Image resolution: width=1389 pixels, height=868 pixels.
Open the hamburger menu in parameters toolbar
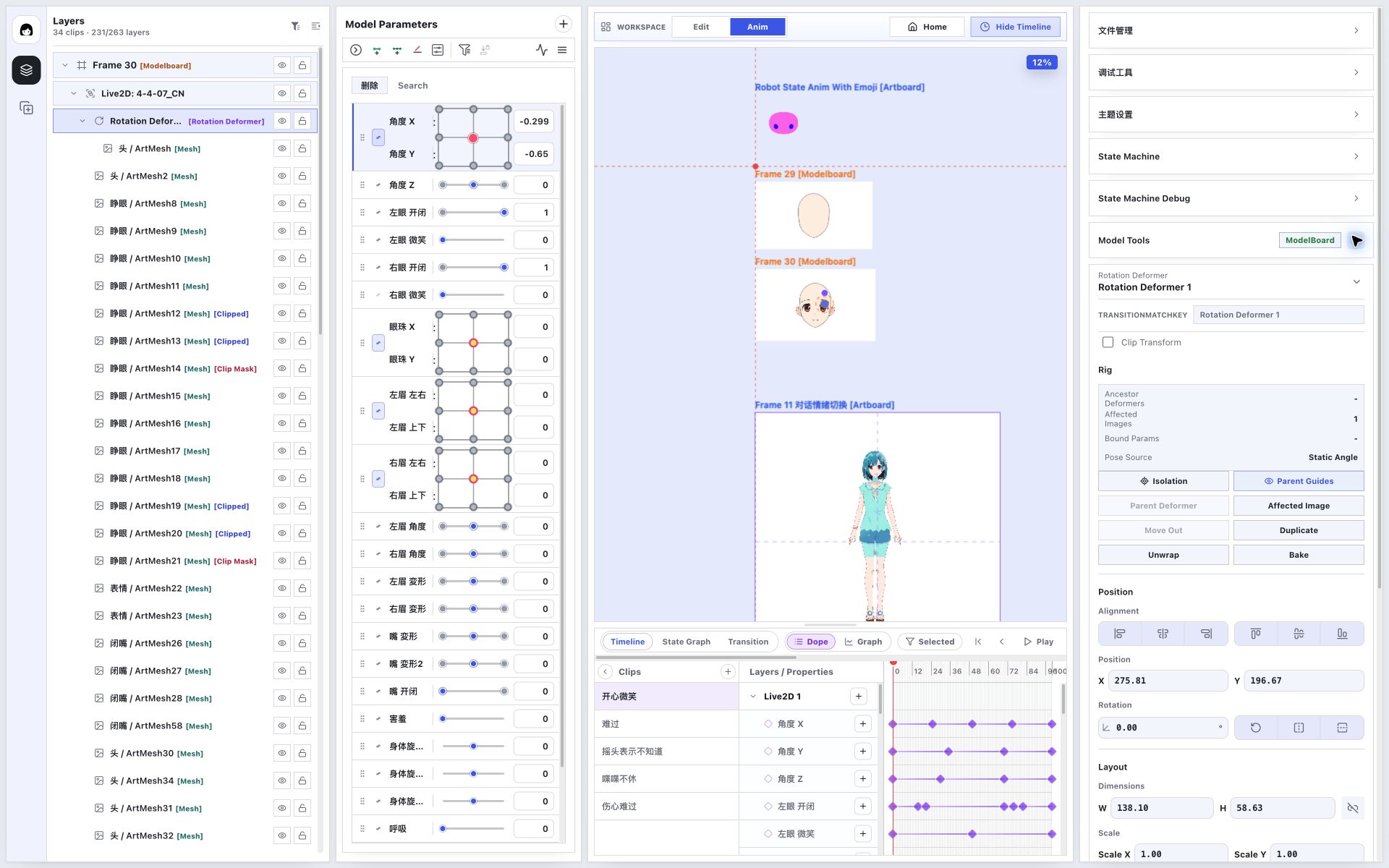[562, 50]
